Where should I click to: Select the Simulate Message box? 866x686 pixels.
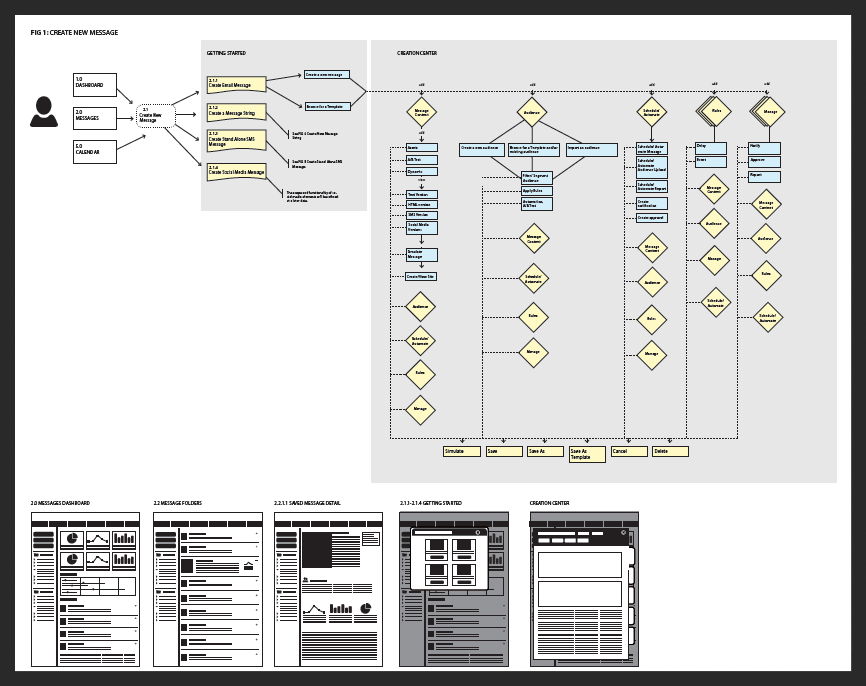click(422, 255)
